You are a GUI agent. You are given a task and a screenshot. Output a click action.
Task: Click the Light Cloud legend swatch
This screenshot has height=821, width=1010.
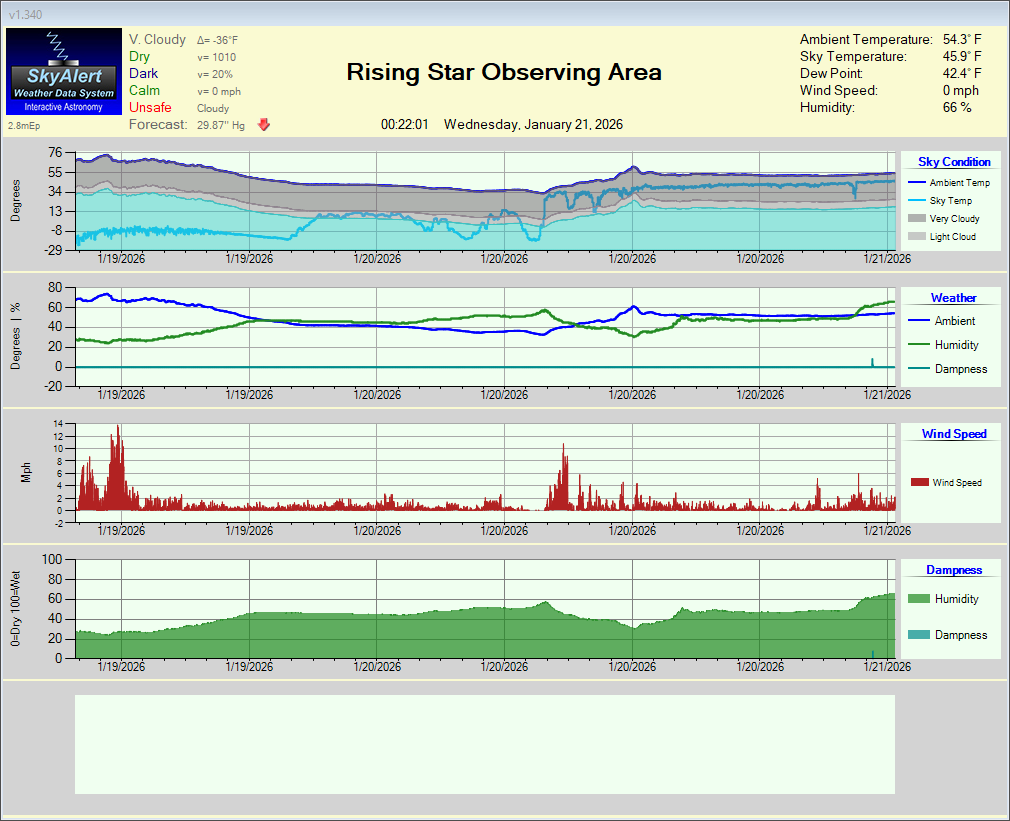click(917, 237)
